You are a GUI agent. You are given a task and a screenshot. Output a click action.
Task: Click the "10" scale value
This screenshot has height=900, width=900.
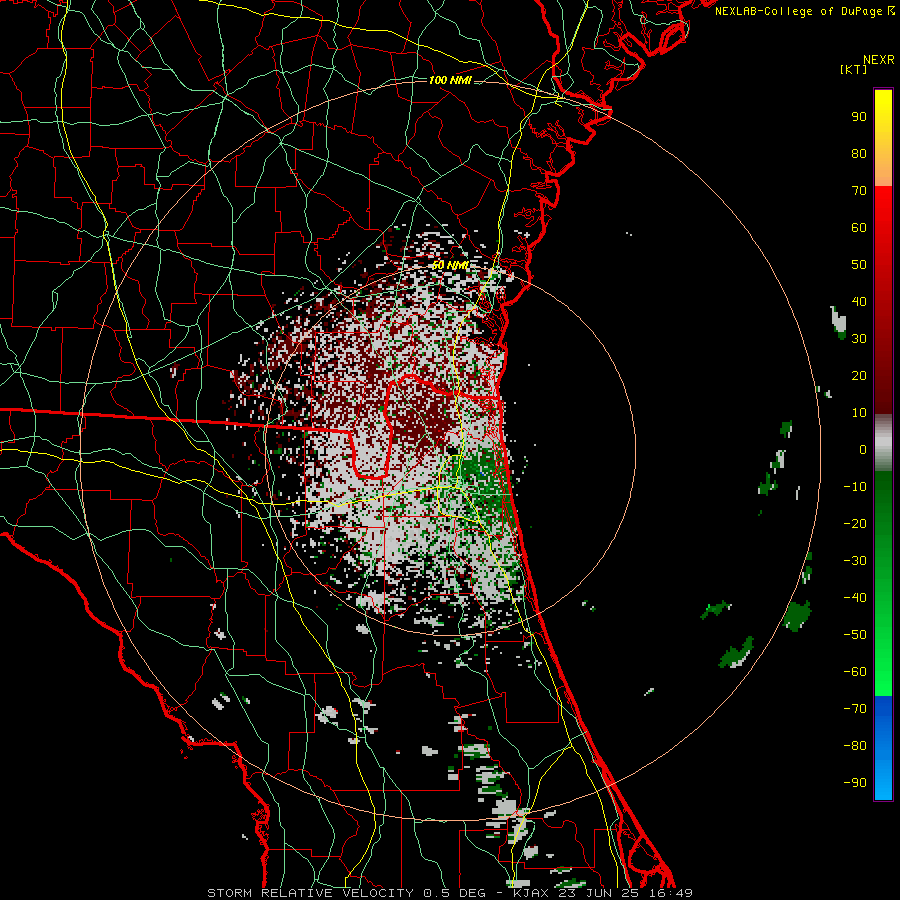tap(859, 413)
